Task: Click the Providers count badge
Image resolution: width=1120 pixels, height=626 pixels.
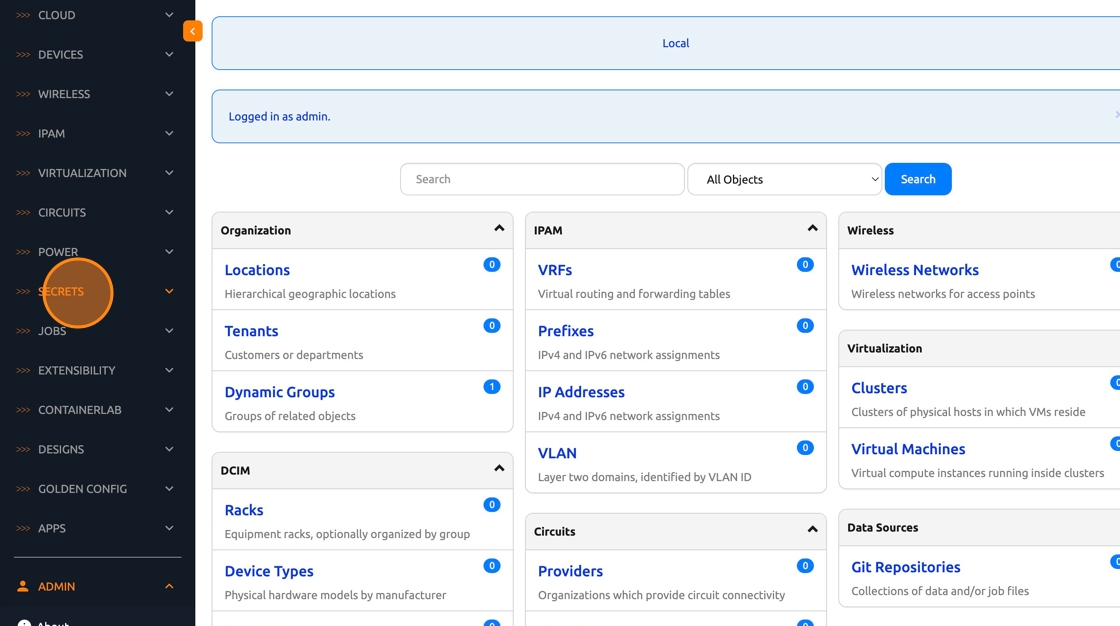Action: tap(804, 566)
